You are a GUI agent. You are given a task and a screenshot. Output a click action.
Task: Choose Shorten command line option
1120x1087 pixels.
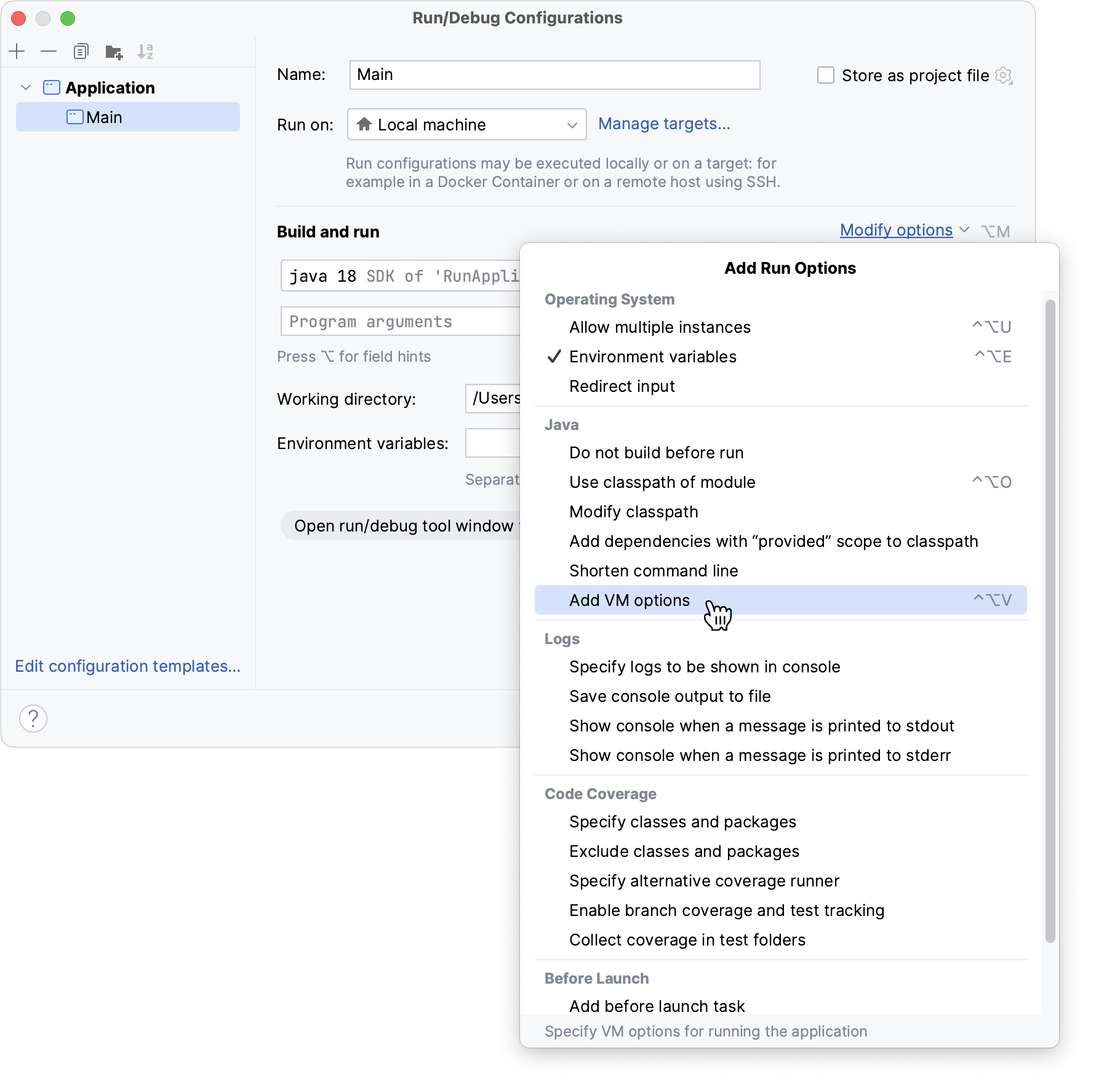(x=781, y=571)
